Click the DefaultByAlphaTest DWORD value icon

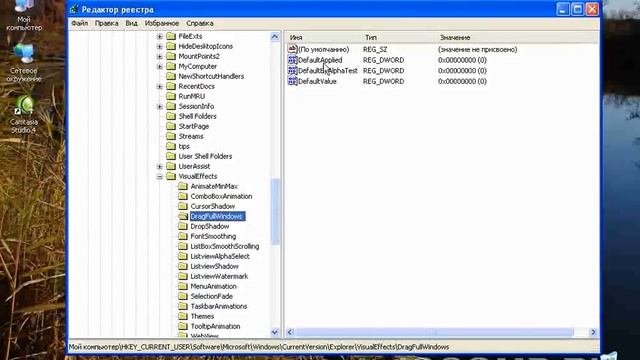[x=292, y=71]
